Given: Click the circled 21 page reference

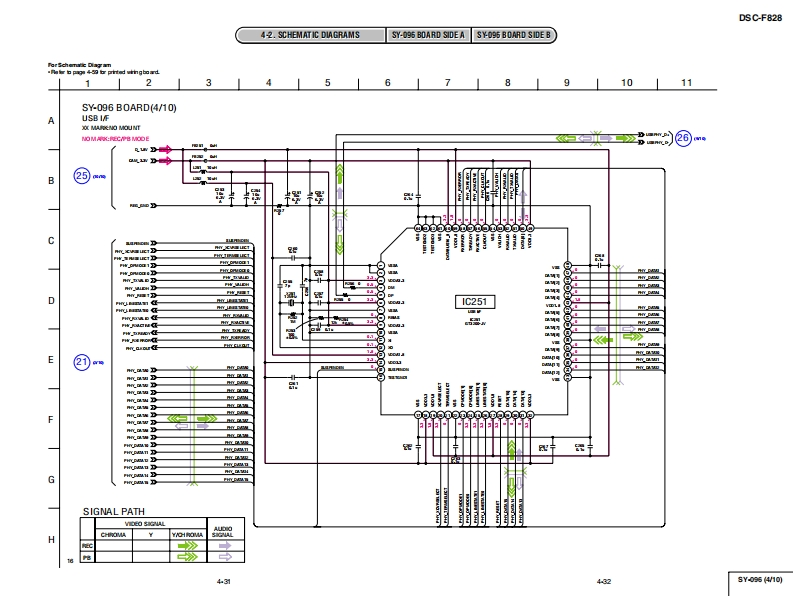Looking at the screenshot, I should coord(82,362).
